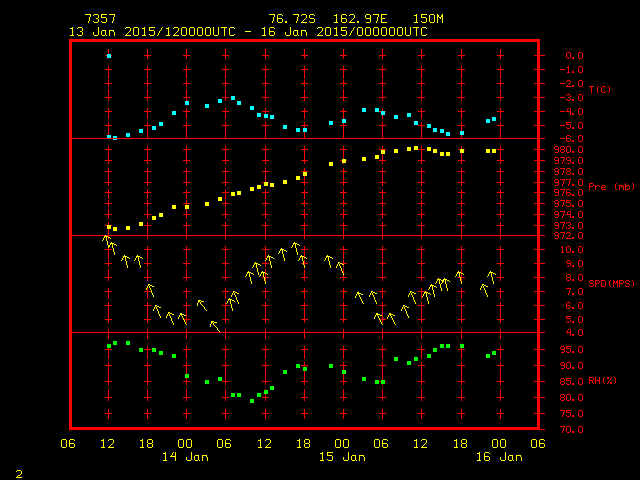Click the -4.0 temperature tick value
The image size is (640, 480).
point(571,111)
